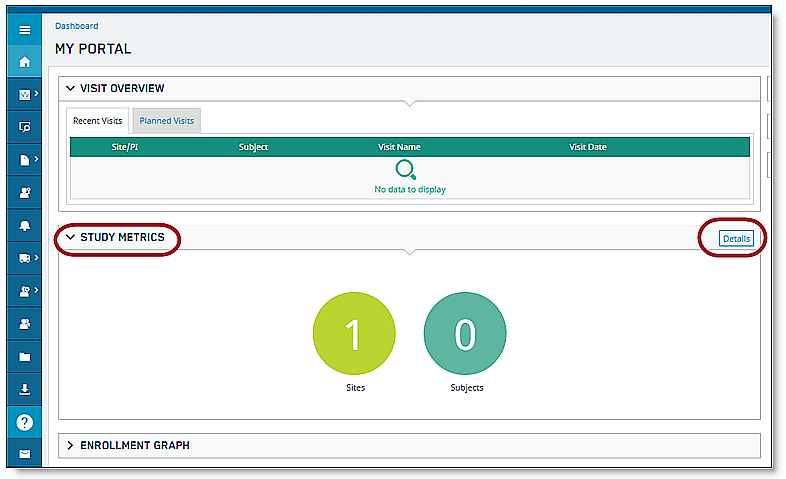Switch to the Planned Visits tab
This screenshot has width=786, height=479.
pyautogui.click(x=168, y=121)
